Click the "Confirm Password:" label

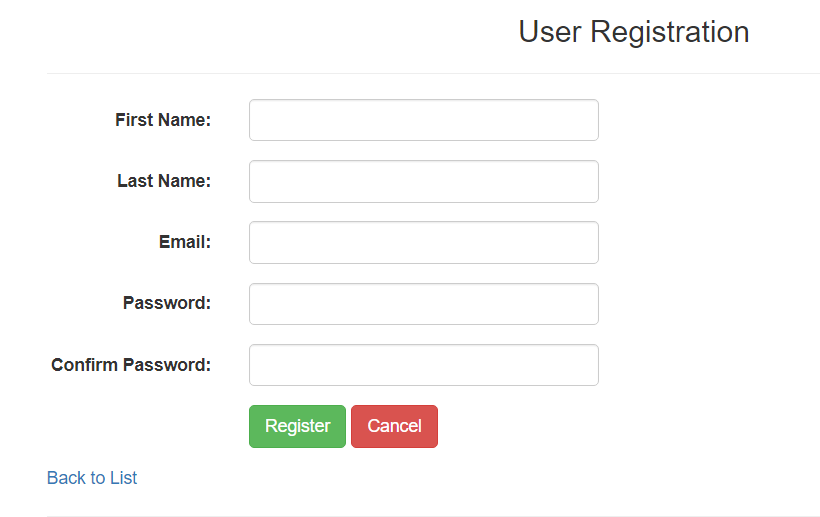pos(131,365)
